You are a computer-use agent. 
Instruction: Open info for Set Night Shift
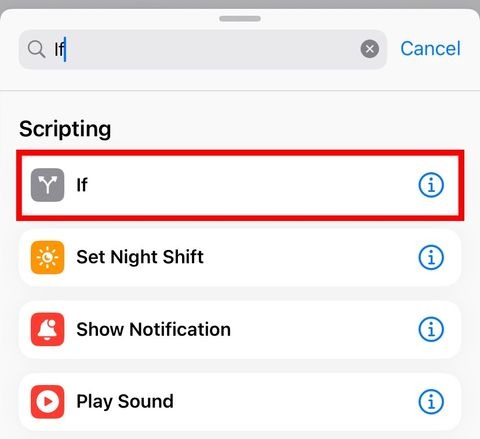coord(431,257)
